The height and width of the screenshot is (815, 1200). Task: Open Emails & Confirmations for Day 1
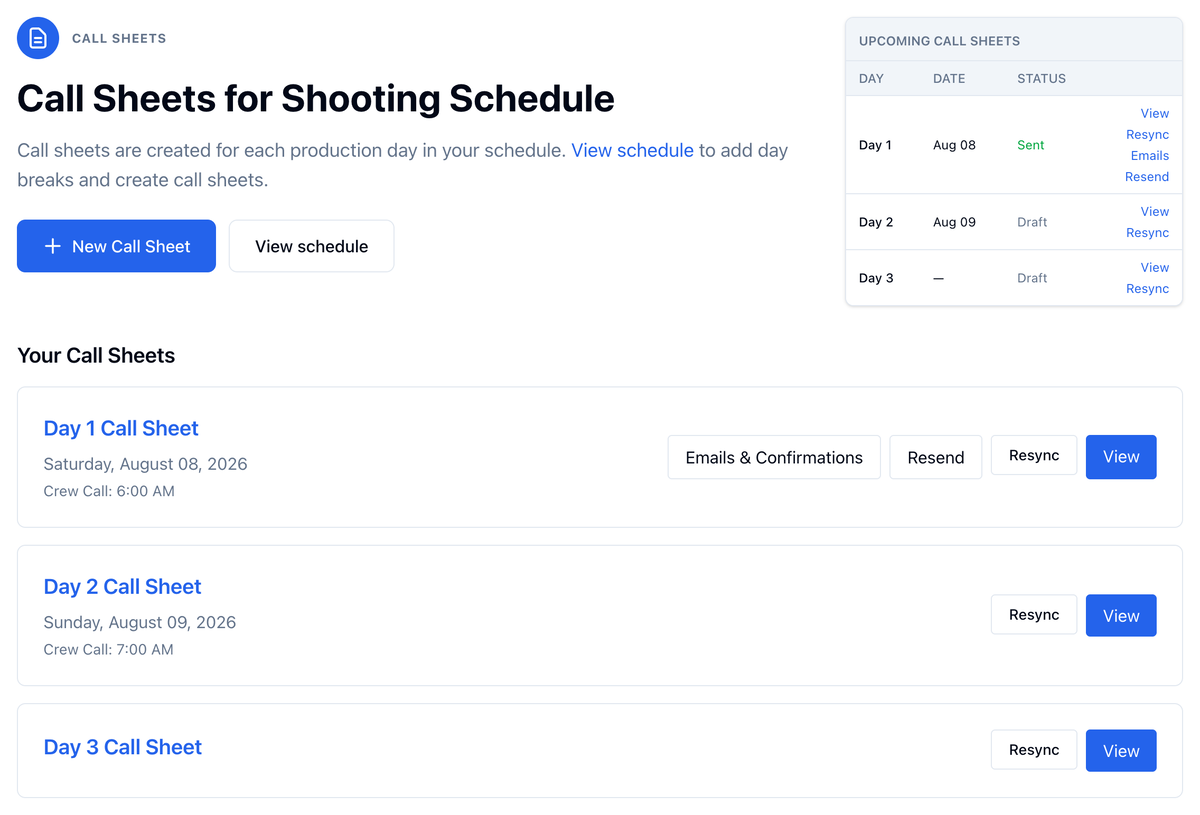click(x=774, y=457)
